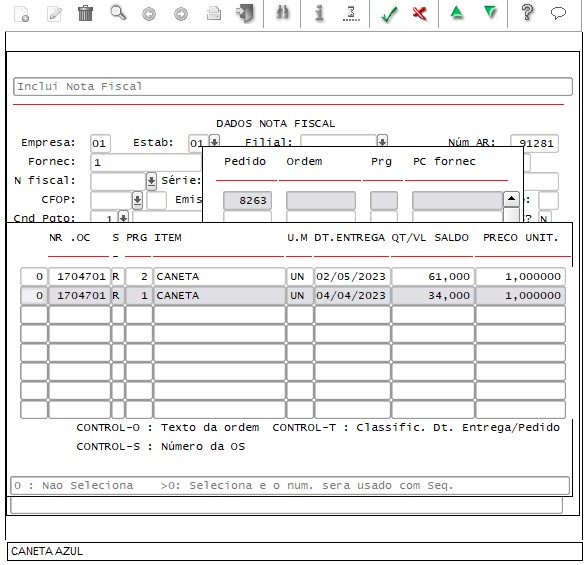Screen dimensions: 586x565
Task: Click saldo value 34,000
Action: (432, 296)
